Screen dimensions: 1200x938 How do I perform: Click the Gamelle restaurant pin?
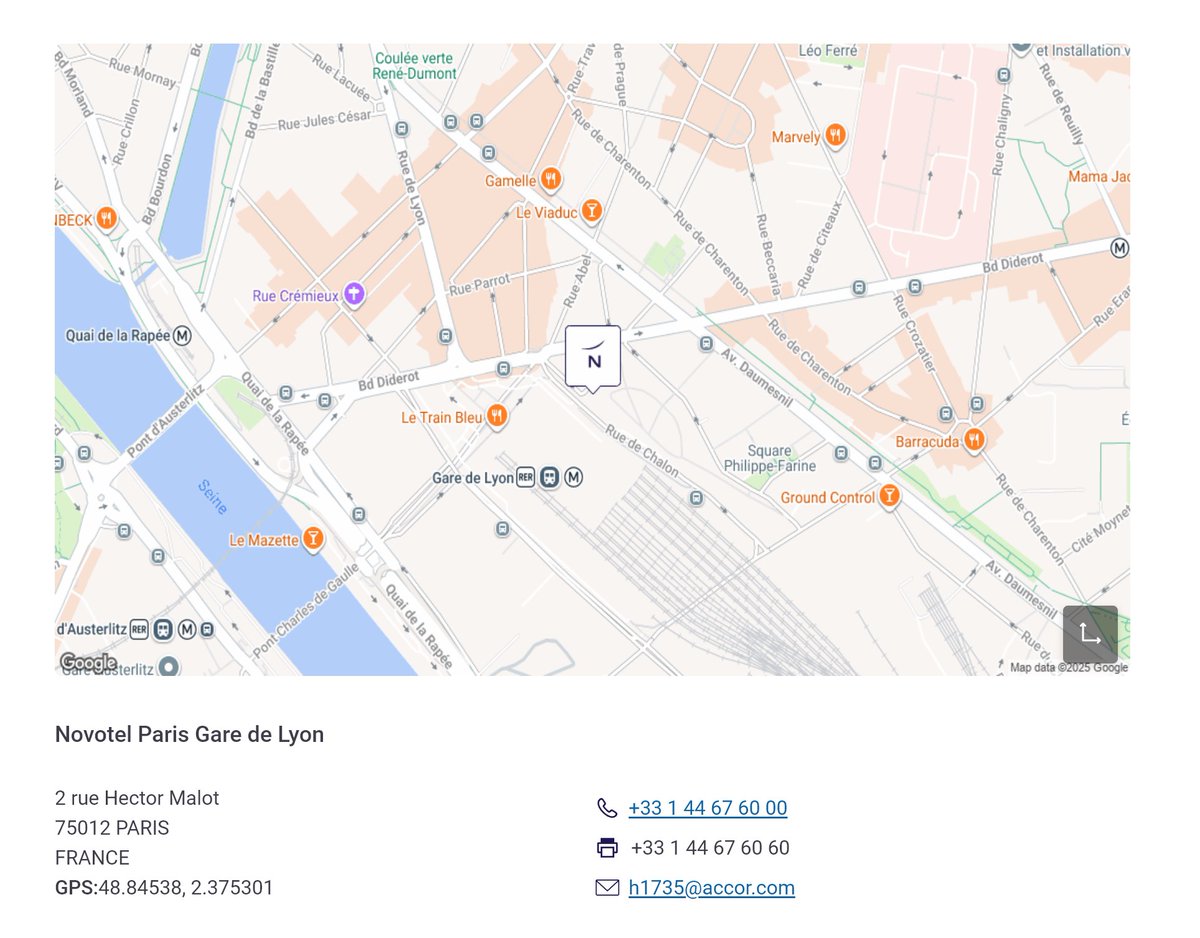(x=550, y=180)
